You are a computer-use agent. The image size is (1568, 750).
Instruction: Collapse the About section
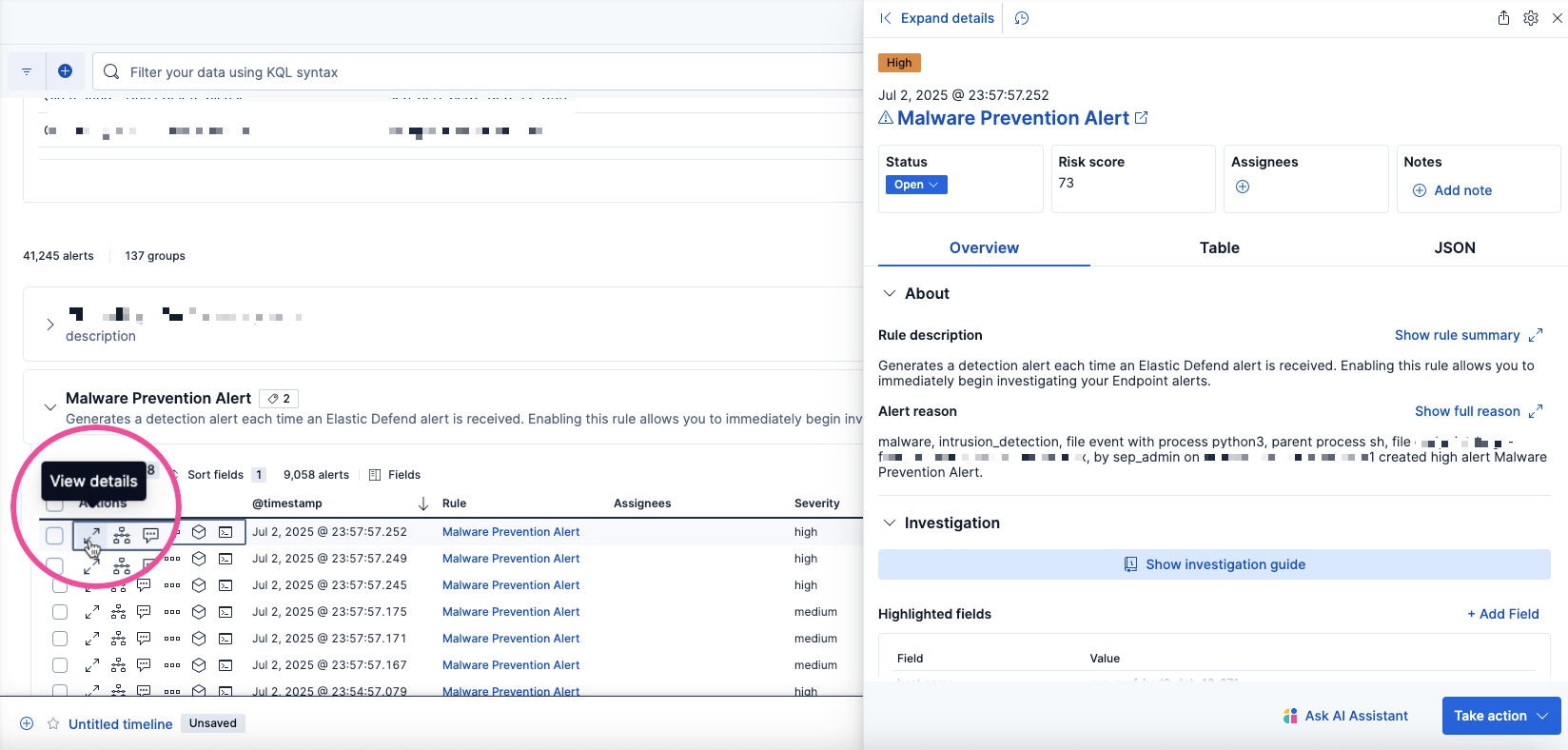click(890, 294)
